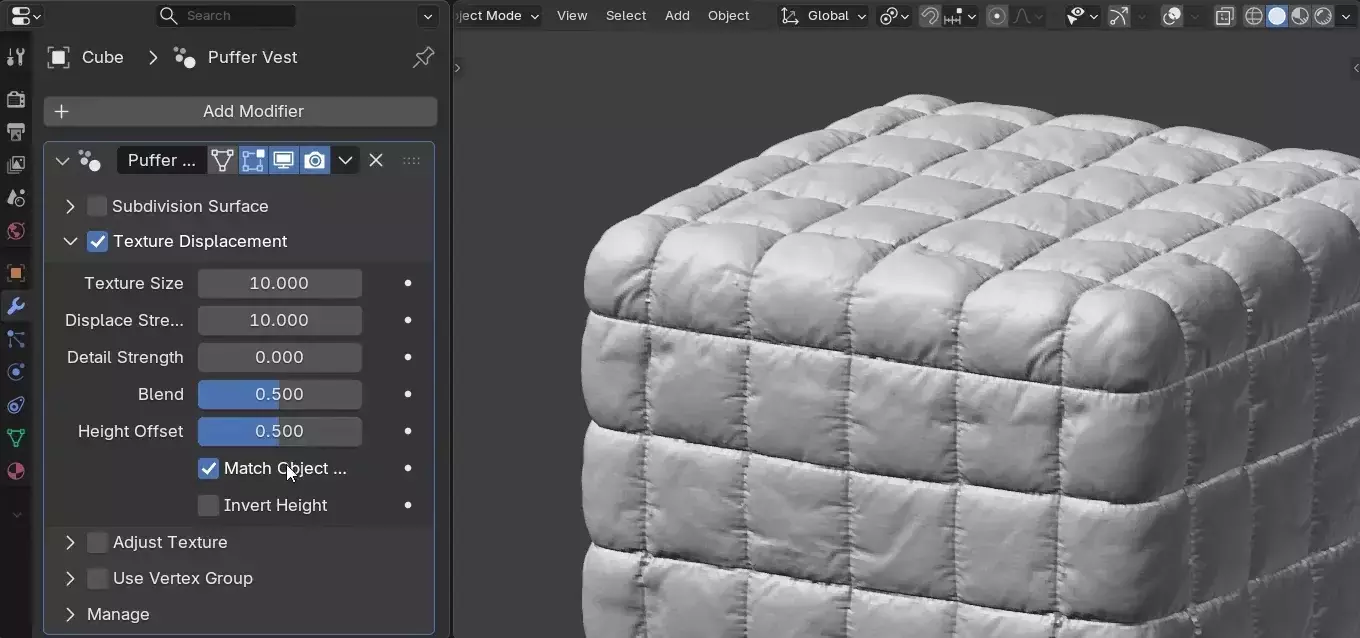The width and height of the screenshot is (1360, 638).
Task: Click the pin icon in properties header
Action: pyautogui.click(x=424, y=57)
